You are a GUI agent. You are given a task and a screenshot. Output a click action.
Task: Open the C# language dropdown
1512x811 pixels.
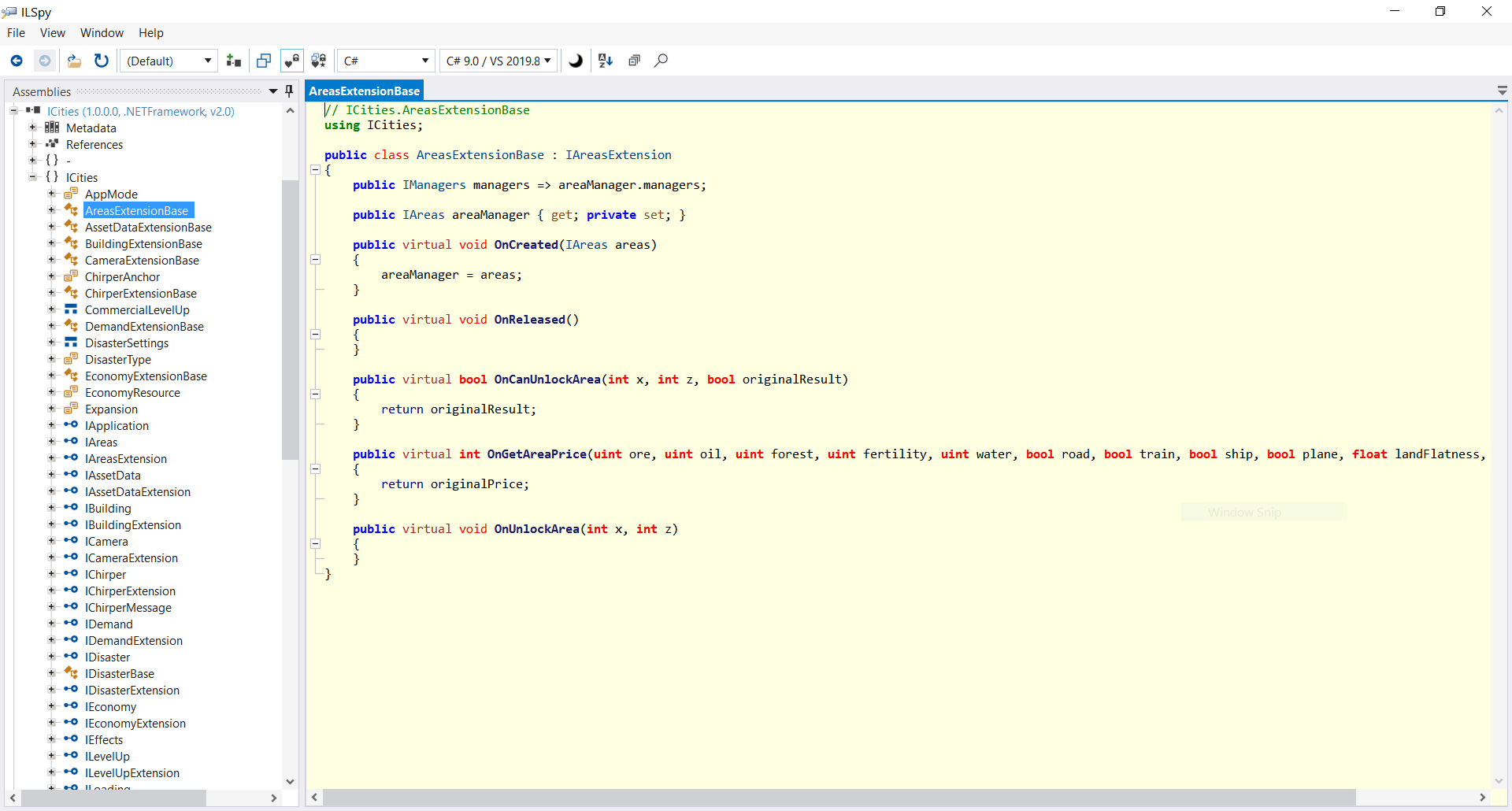click(x=386, y=61)
